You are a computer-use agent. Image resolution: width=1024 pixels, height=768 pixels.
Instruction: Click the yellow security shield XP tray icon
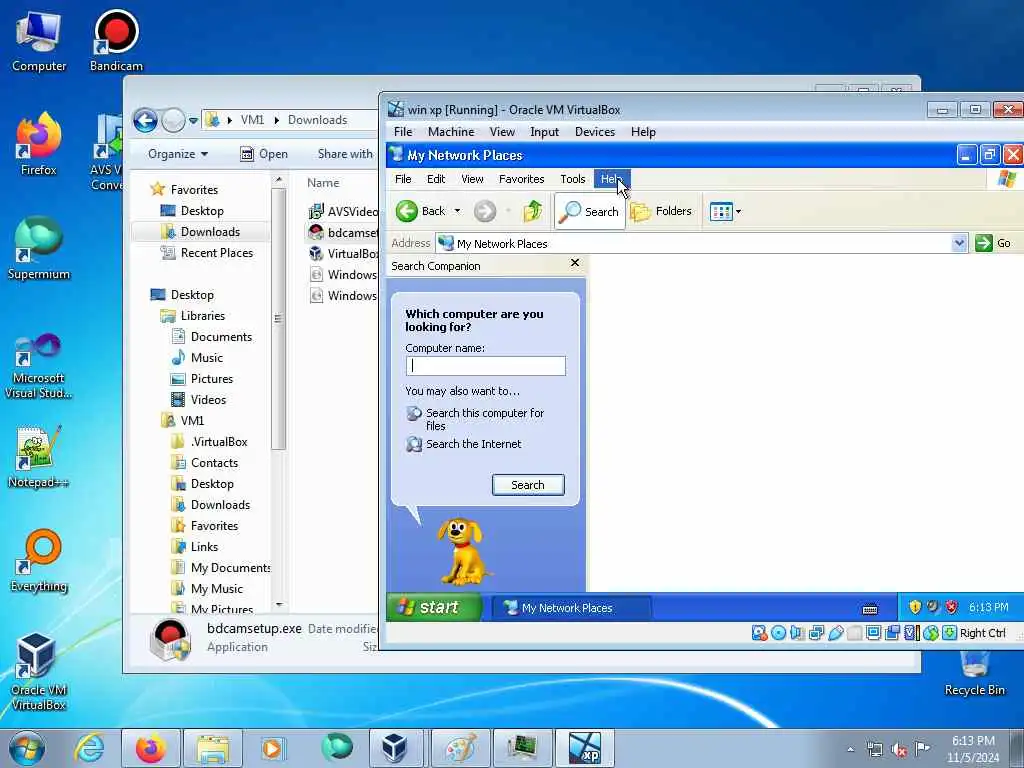[914, 607]
